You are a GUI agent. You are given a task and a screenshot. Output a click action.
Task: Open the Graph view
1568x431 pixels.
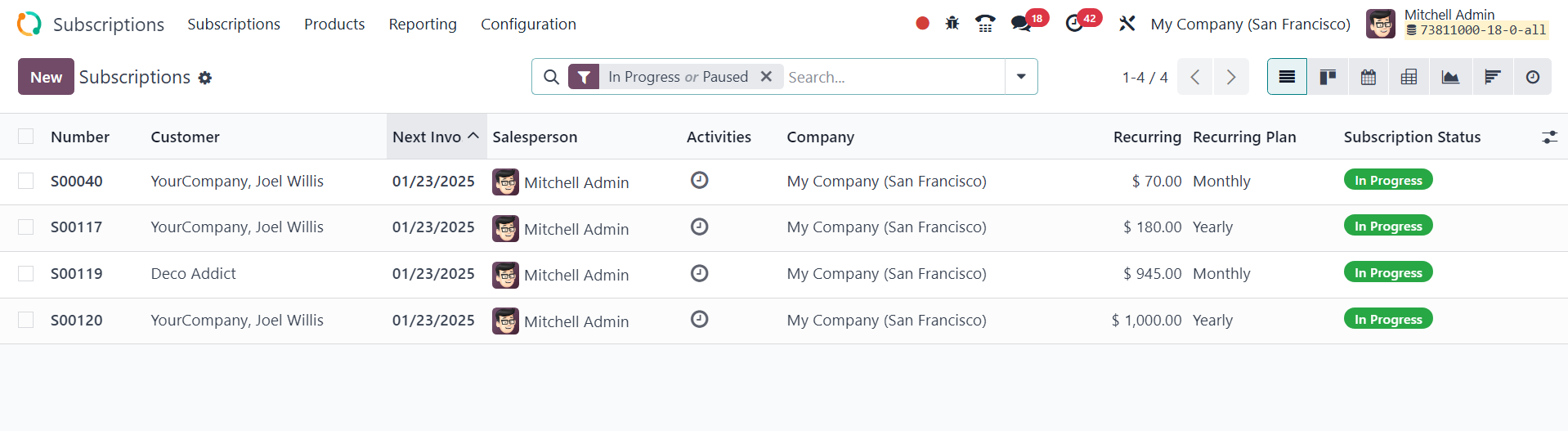(1450, 77)
